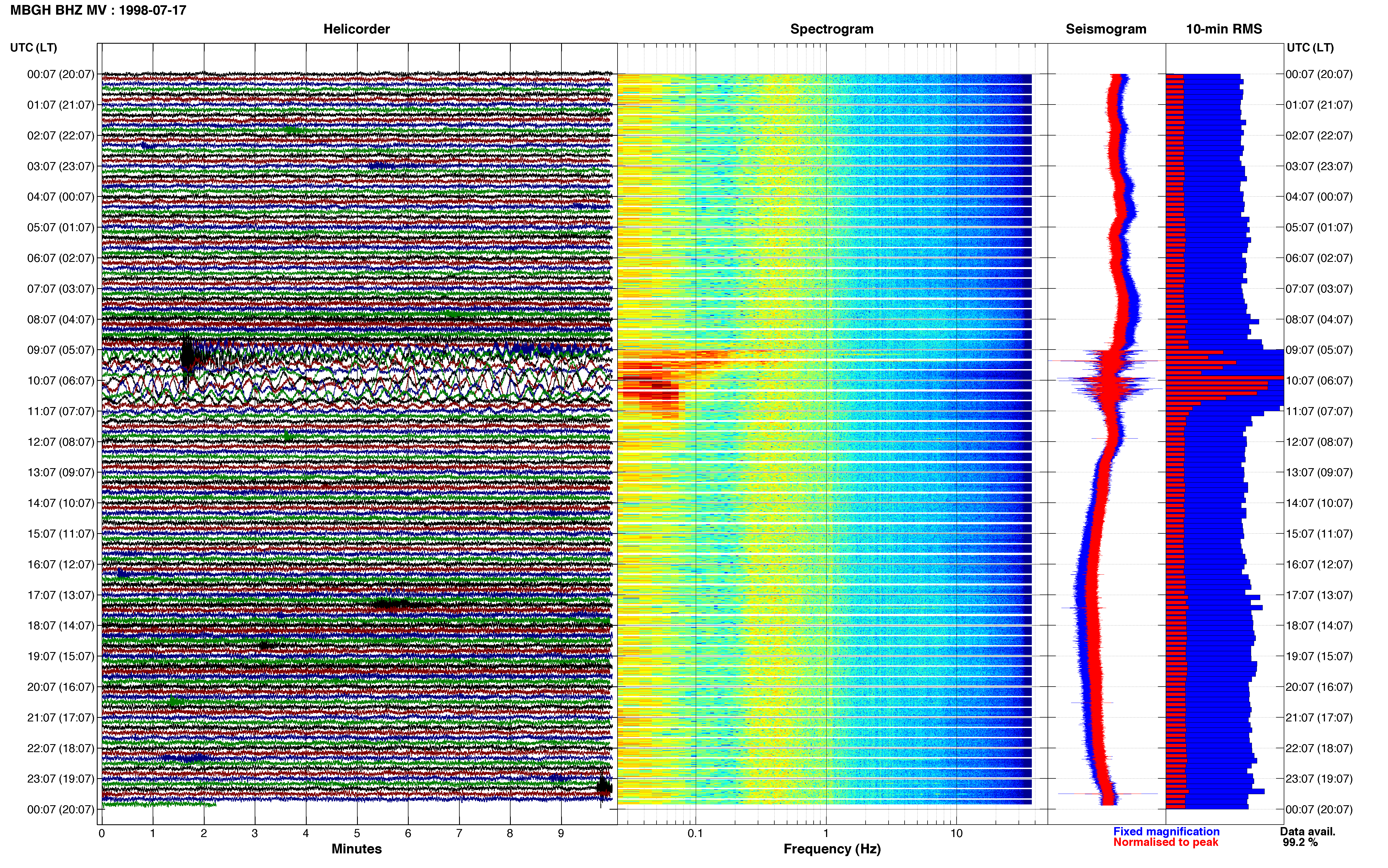The image size is (1388, 868).
Task: Click left time label '20:07 (16:07)'
Action: (x=60, y=687)
